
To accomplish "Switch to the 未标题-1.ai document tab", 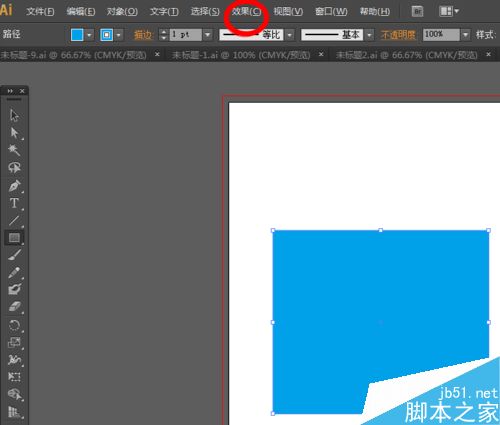I will 241,55.
